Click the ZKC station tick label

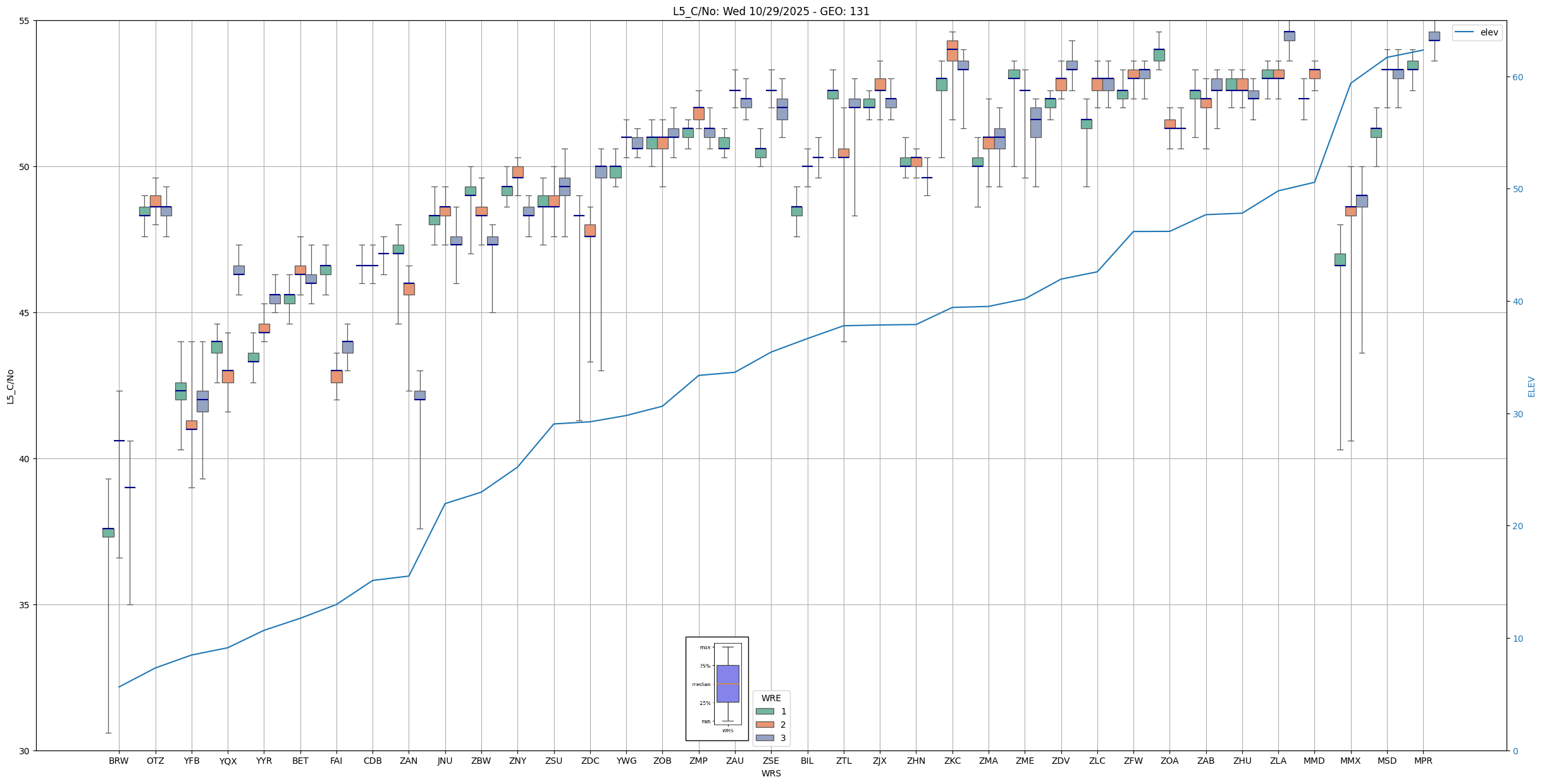(952, 761)
